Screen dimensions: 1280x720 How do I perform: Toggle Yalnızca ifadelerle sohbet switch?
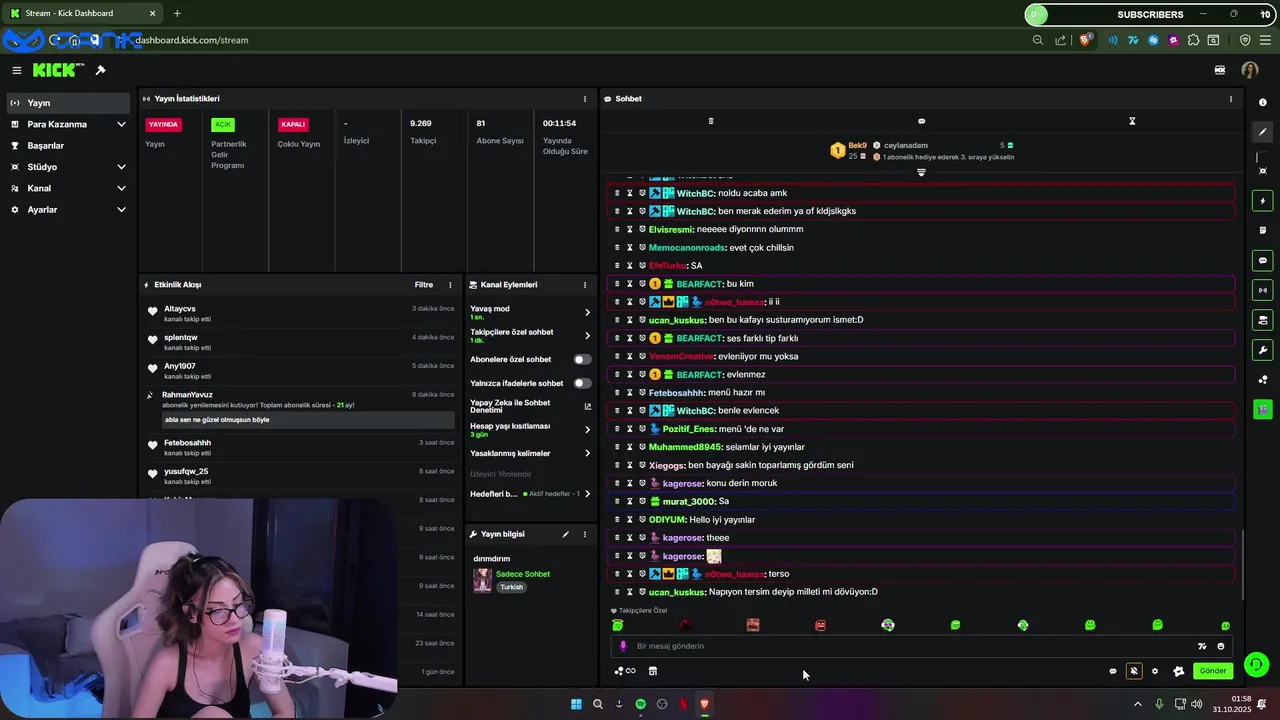pos(582,383)
